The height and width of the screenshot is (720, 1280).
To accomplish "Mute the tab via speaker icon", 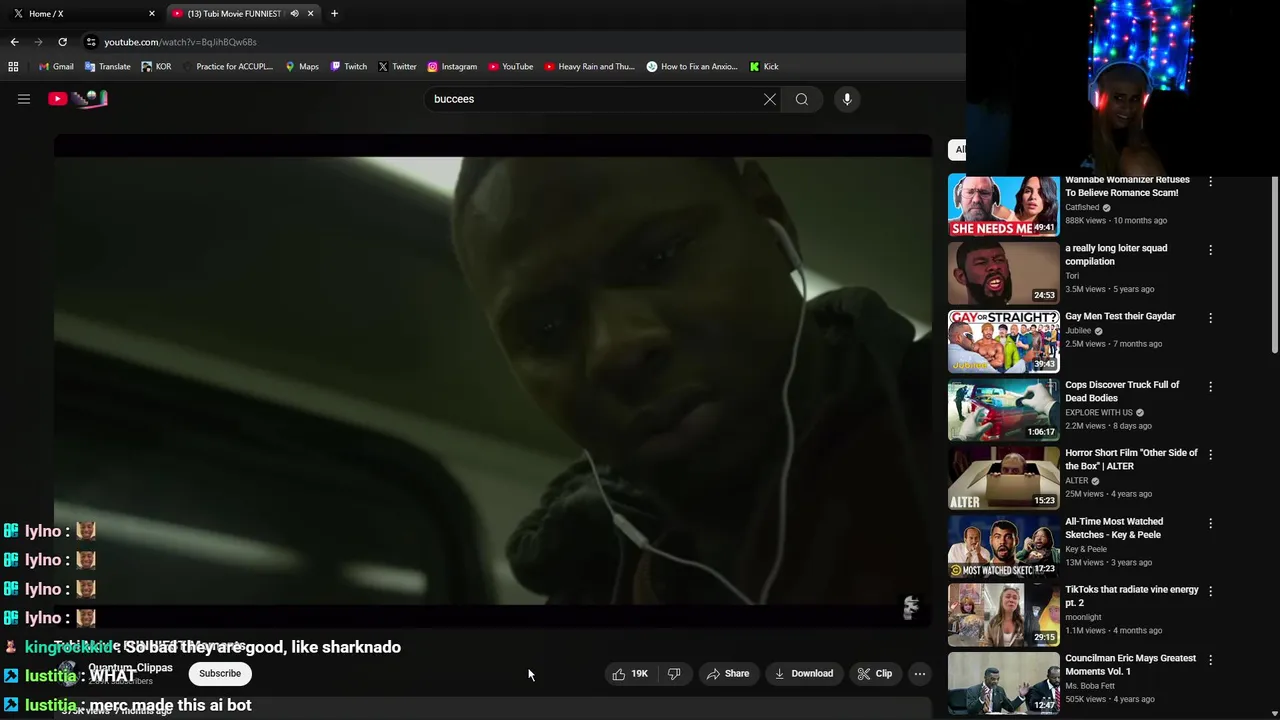I will pyautogui.click(x=294, y=13).
